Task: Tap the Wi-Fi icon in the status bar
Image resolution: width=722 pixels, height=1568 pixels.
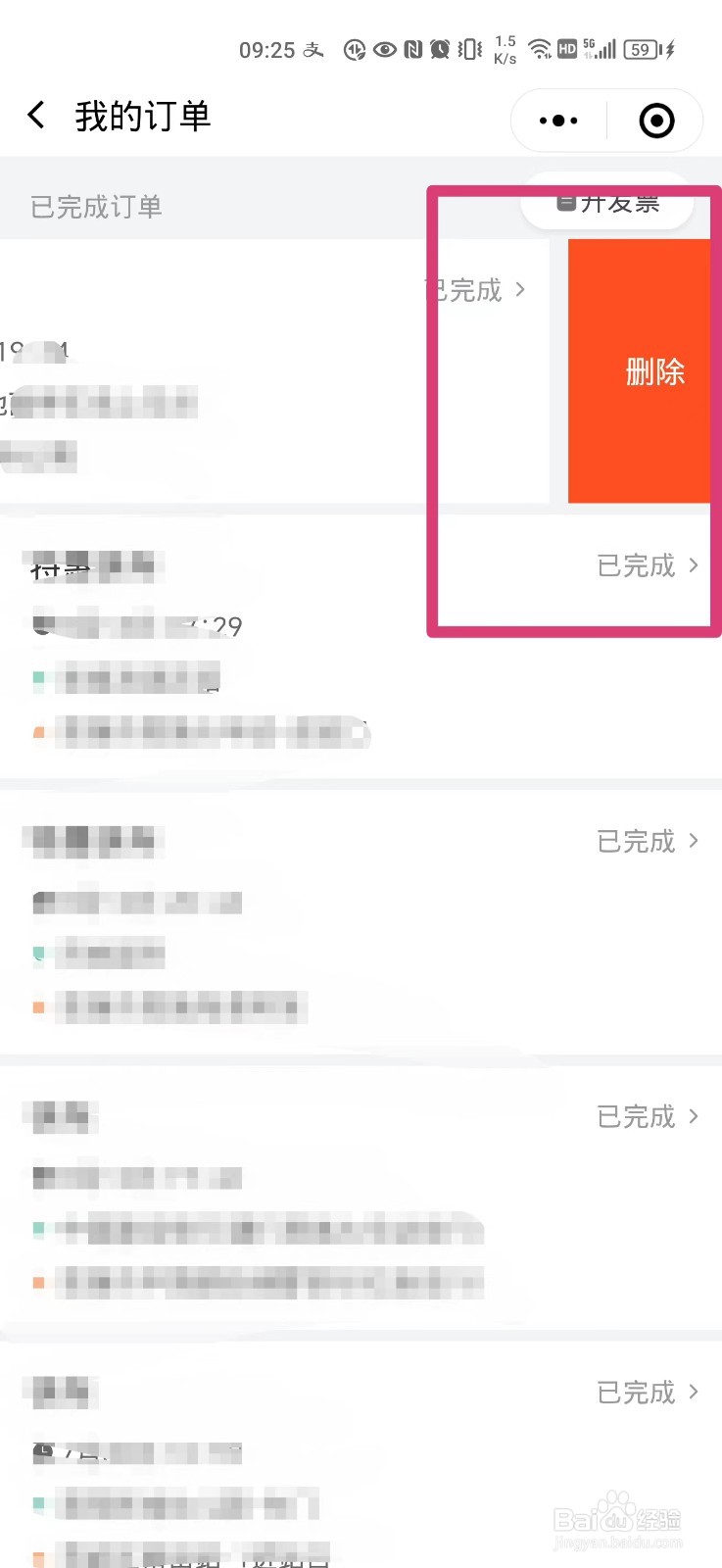Action: click(540, 49)
